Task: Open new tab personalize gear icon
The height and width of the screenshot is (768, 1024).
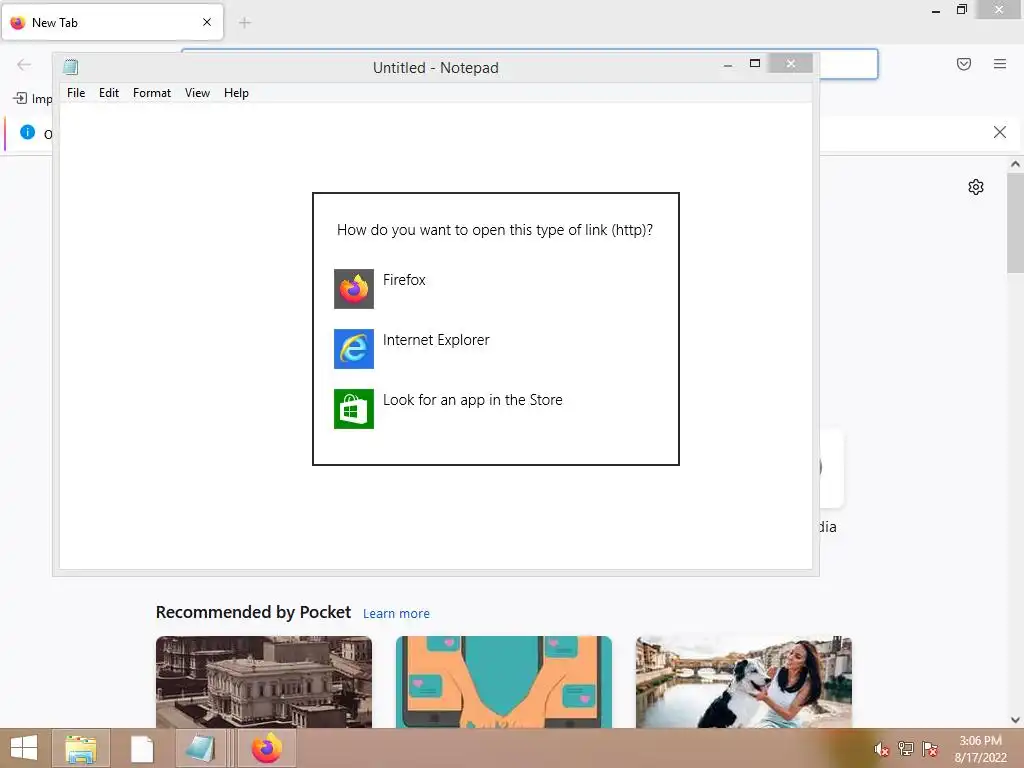Action: pyautogui.click(x=975, y=187)
